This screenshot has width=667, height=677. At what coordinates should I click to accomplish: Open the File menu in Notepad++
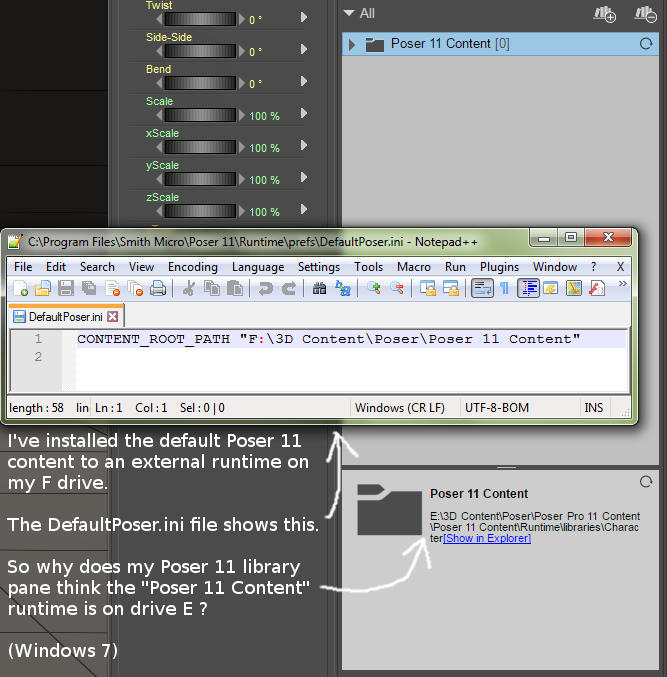[x=23, y=267]
